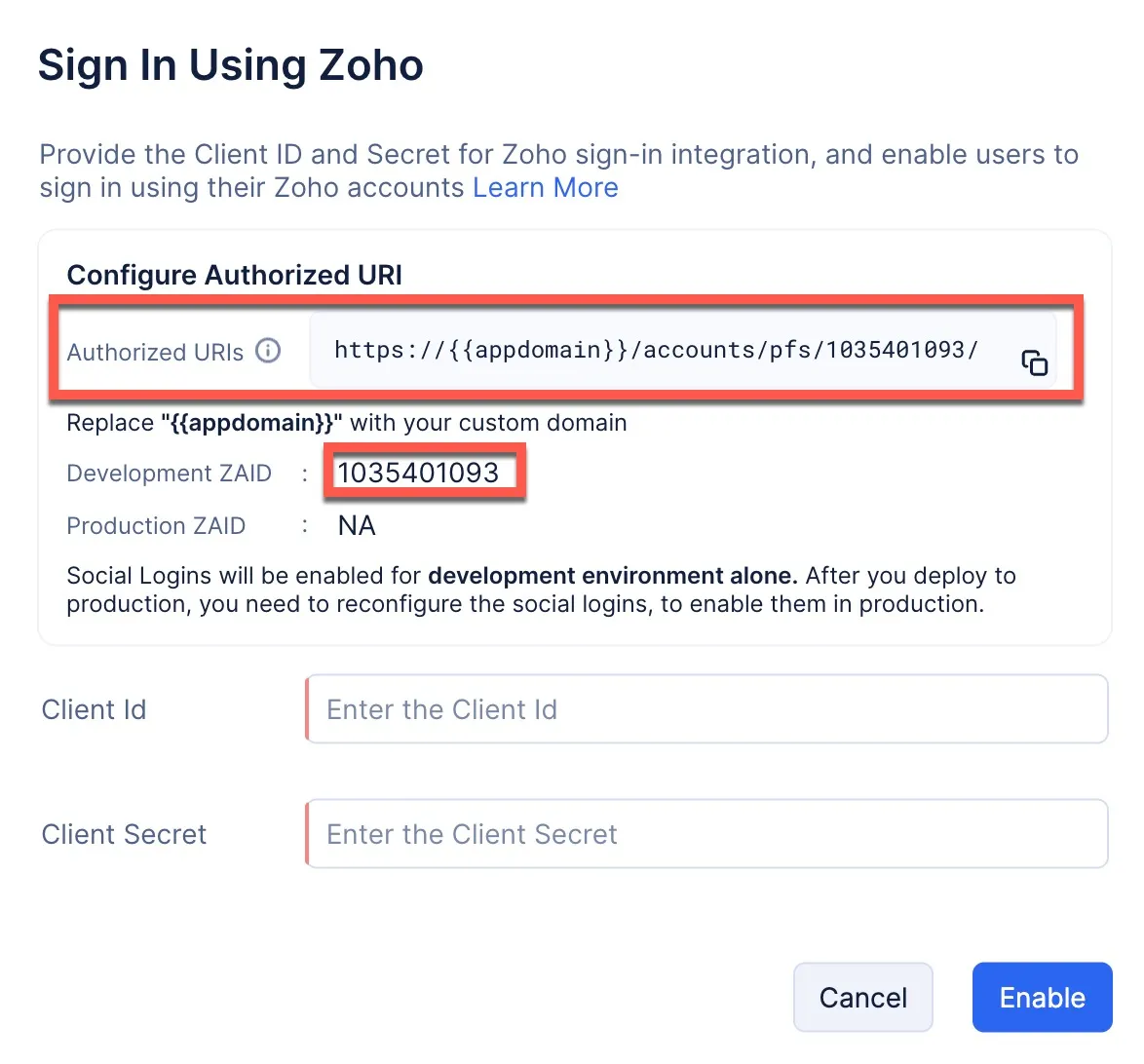The image size is (1144, 1064).
Task: Open the Learn More link
Action: (x=545, y=187)
